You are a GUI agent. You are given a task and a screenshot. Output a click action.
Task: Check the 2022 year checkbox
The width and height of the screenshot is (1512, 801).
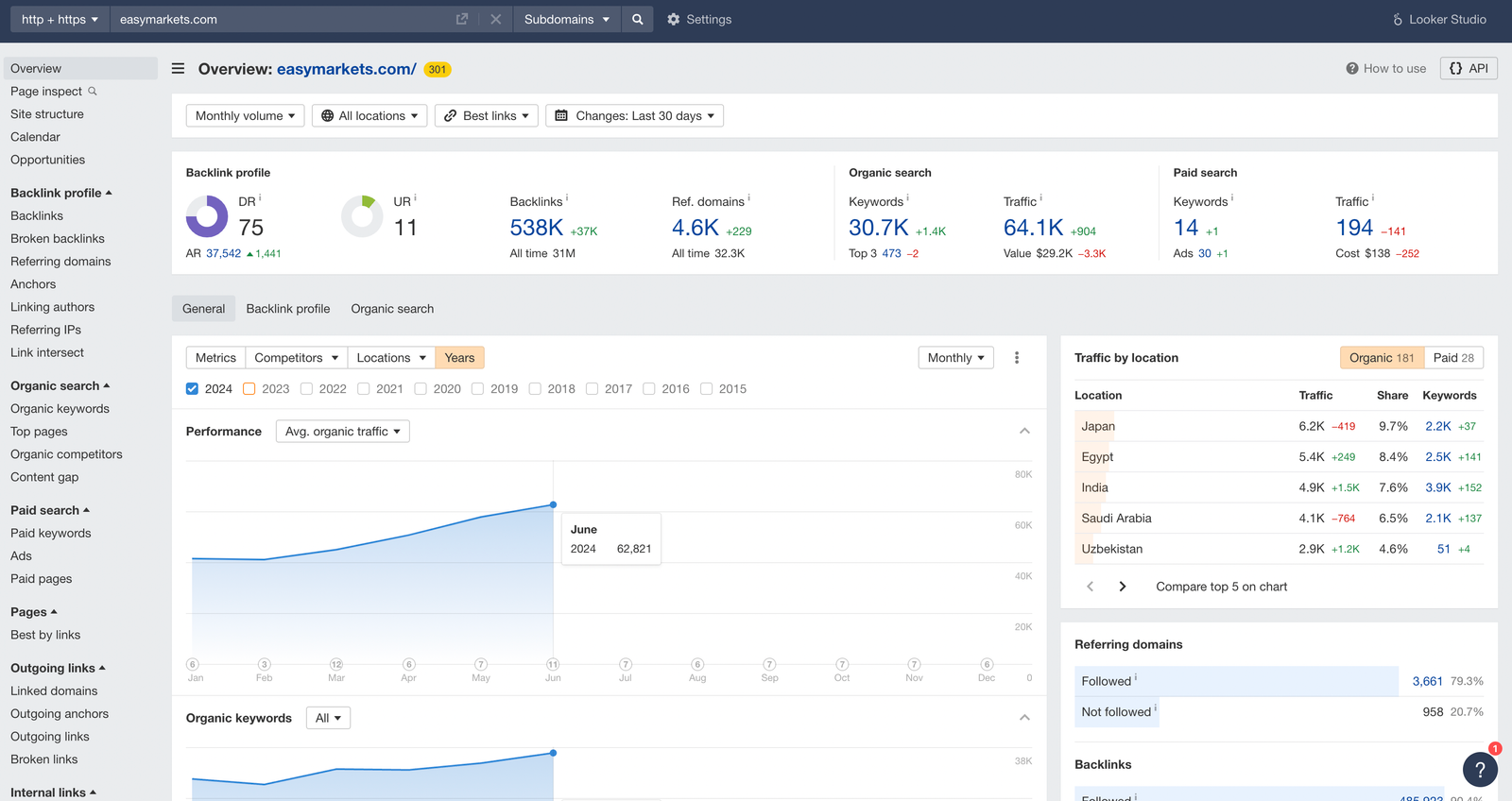[306, 388]
